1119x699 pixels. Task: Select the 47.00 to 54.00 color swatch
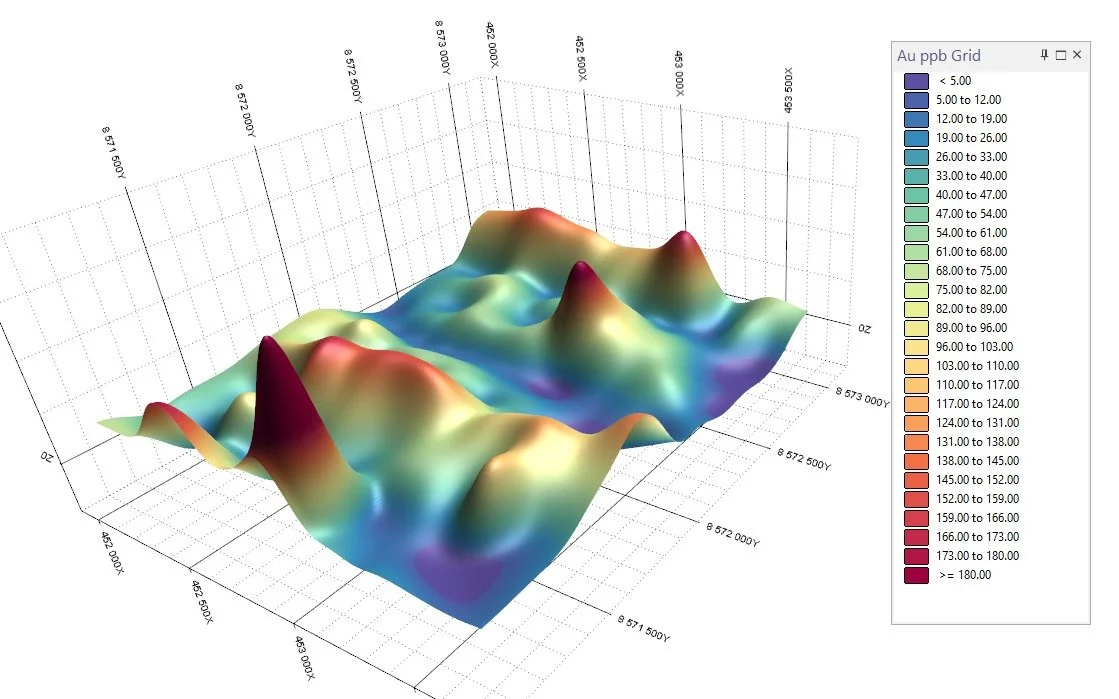coord(916,214)
